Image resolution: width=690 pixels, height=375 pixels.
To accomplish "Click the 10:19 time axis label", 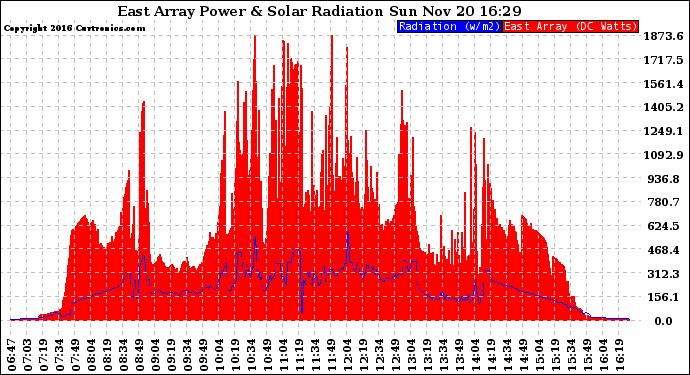I will point(235,355).
